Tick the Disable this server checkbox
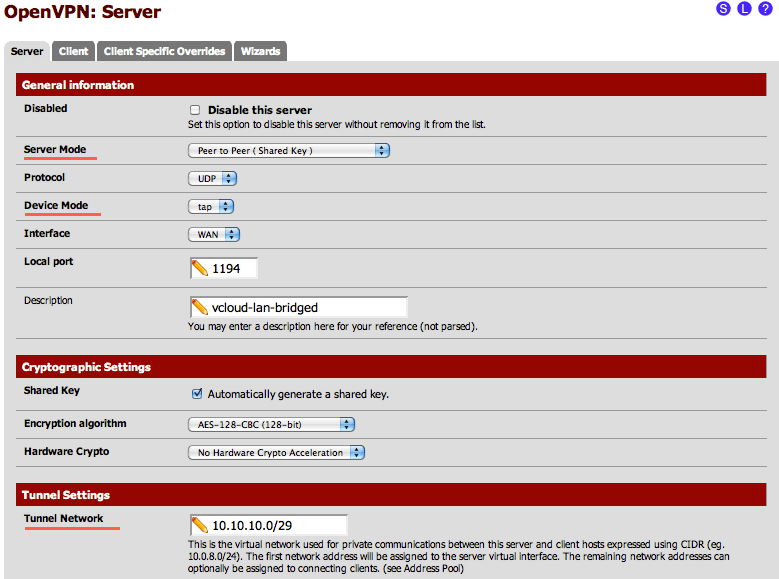The image size is (779, 579). click(x=195, y=110)
